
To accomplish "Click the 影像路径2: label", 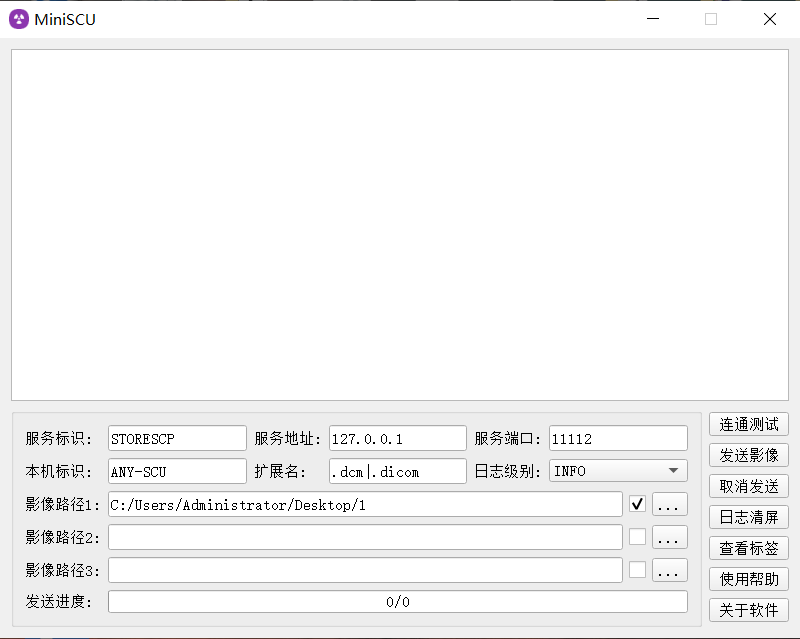I will click(x=63, y=537).
